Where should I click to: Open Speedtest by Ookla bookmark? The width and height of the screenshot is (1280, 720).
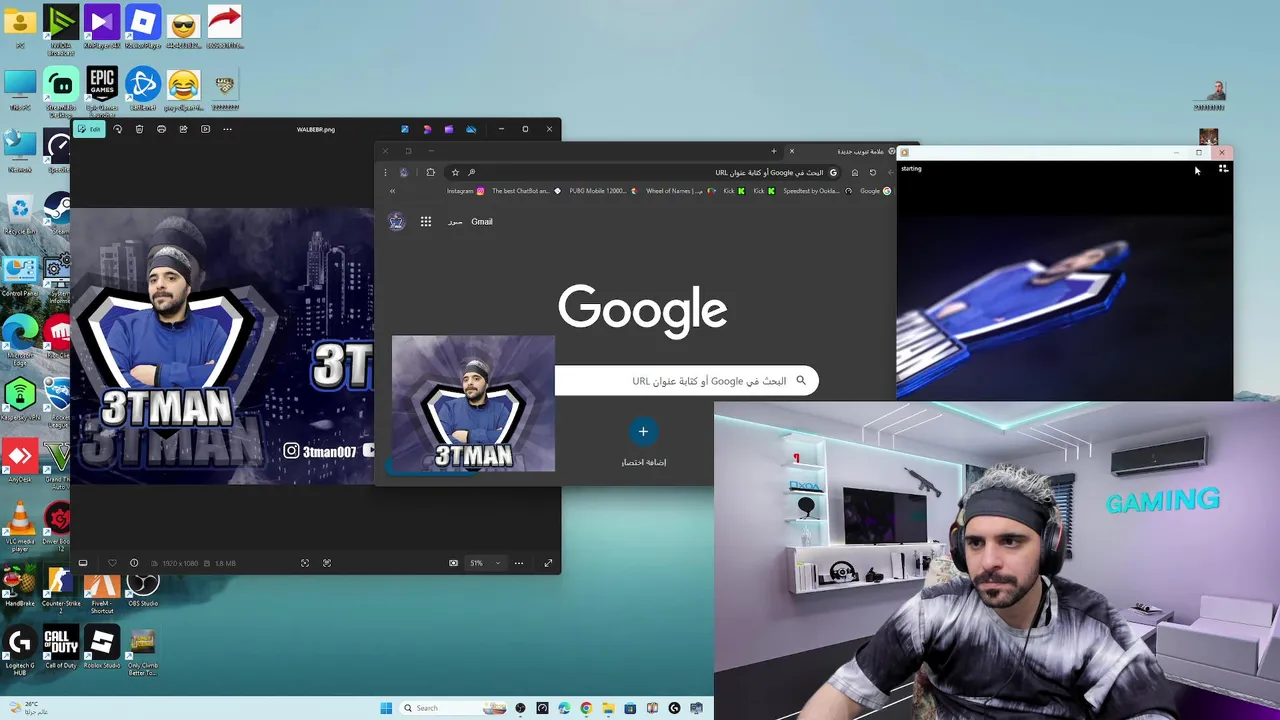tap(817, 191)
